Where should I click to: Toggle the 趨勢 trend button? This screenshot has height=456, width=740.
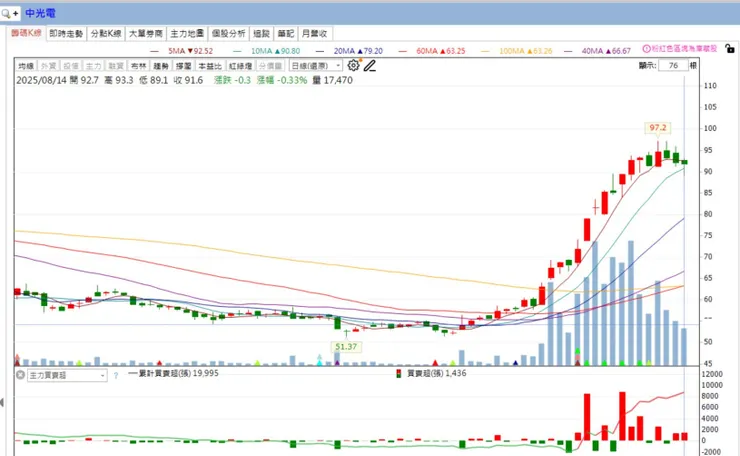click(x=161, y=66)
